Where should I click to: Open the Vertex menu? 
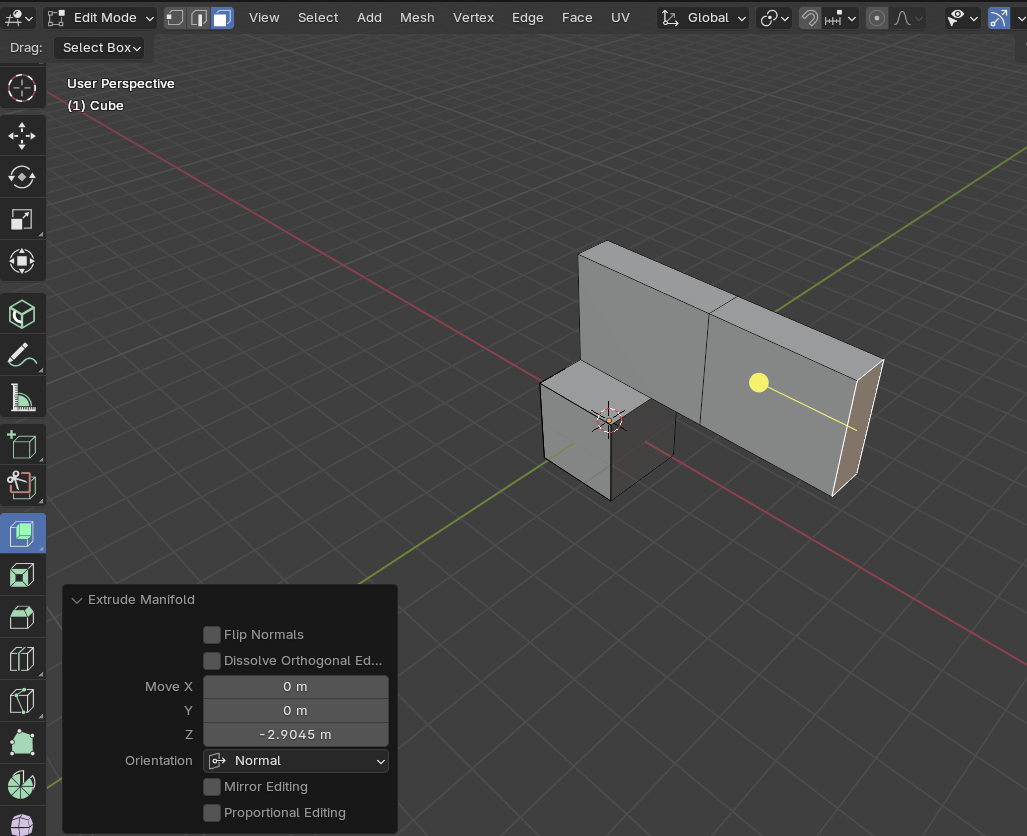click(x=473, y=18)
